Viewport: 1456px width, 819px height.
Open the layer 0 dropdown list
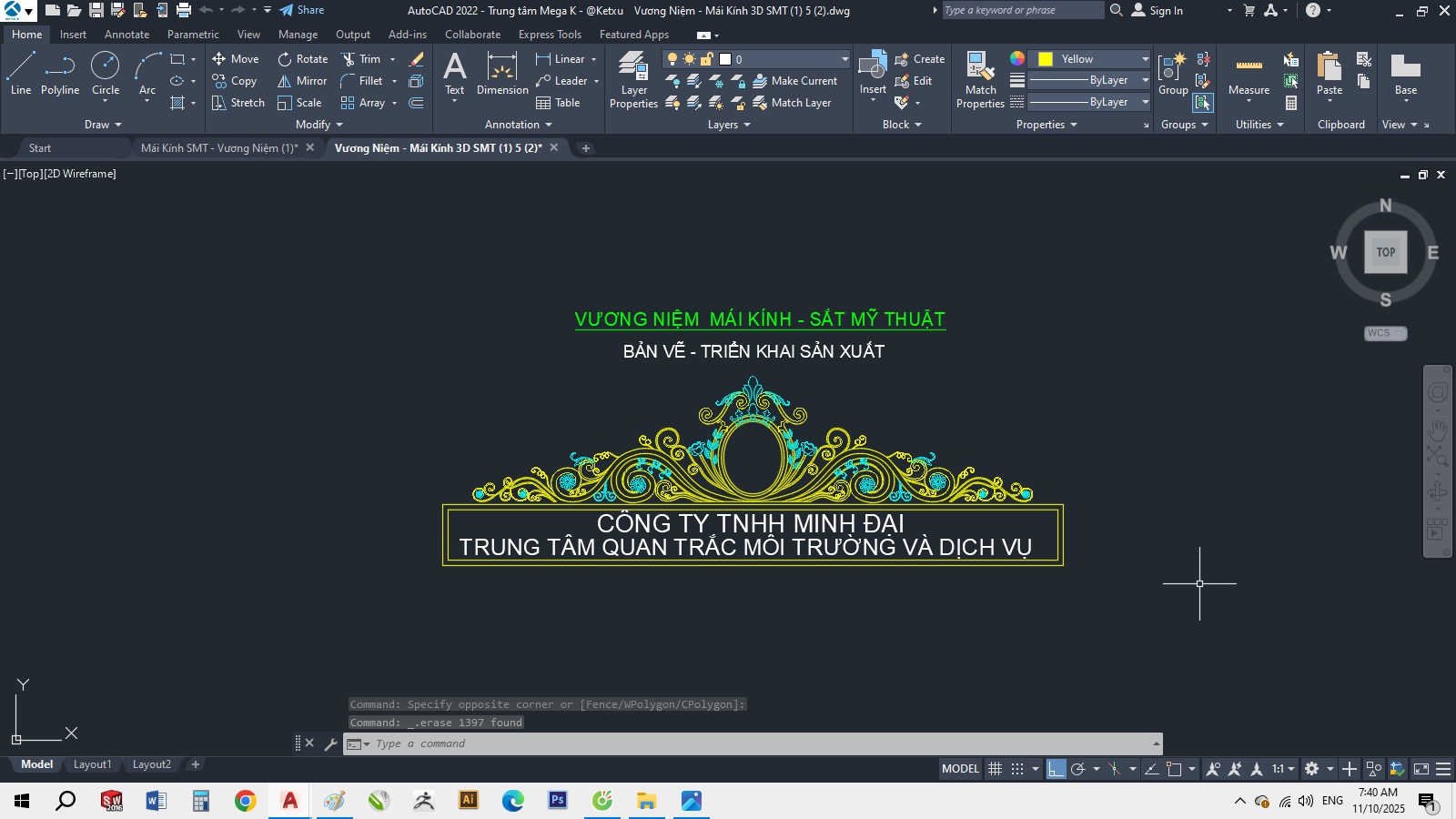844,59
